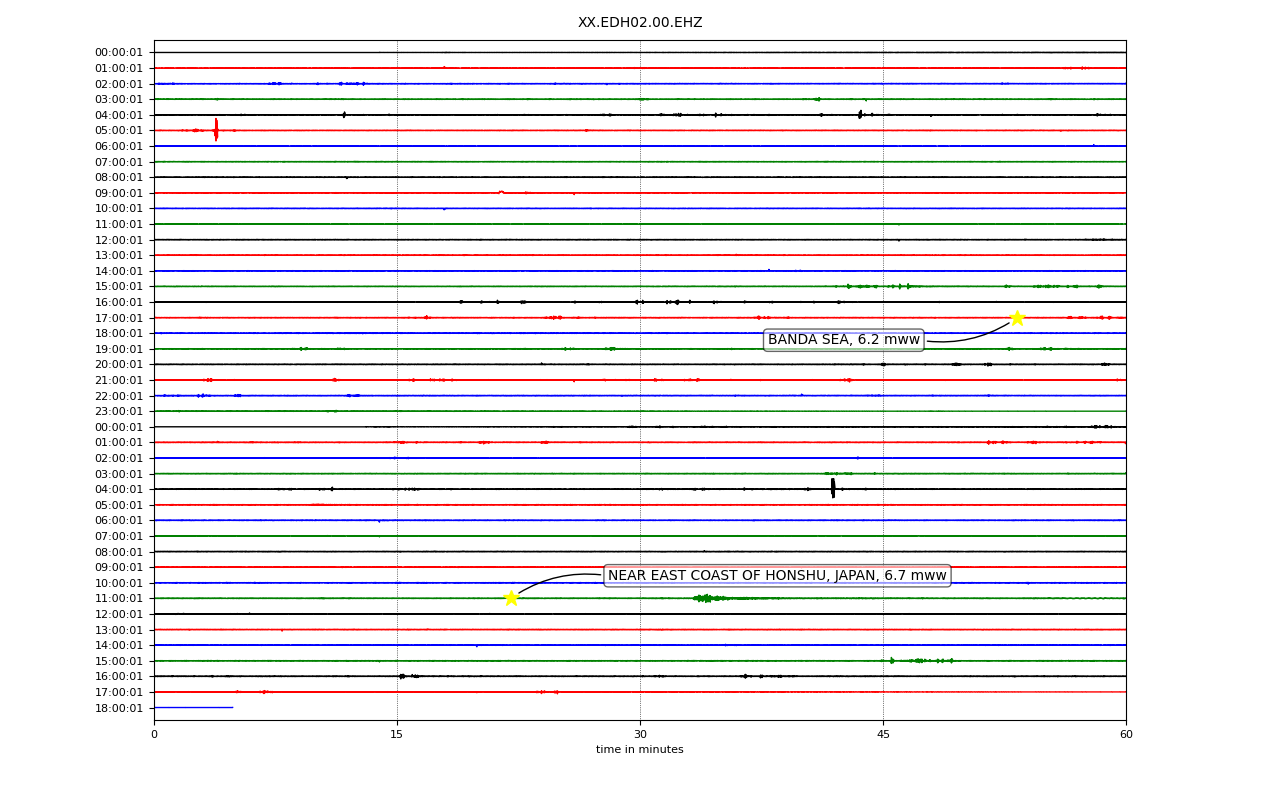
Task: Select the BANDA SEA, 6.2 mww annotation
Action: [x=843, y=340]
